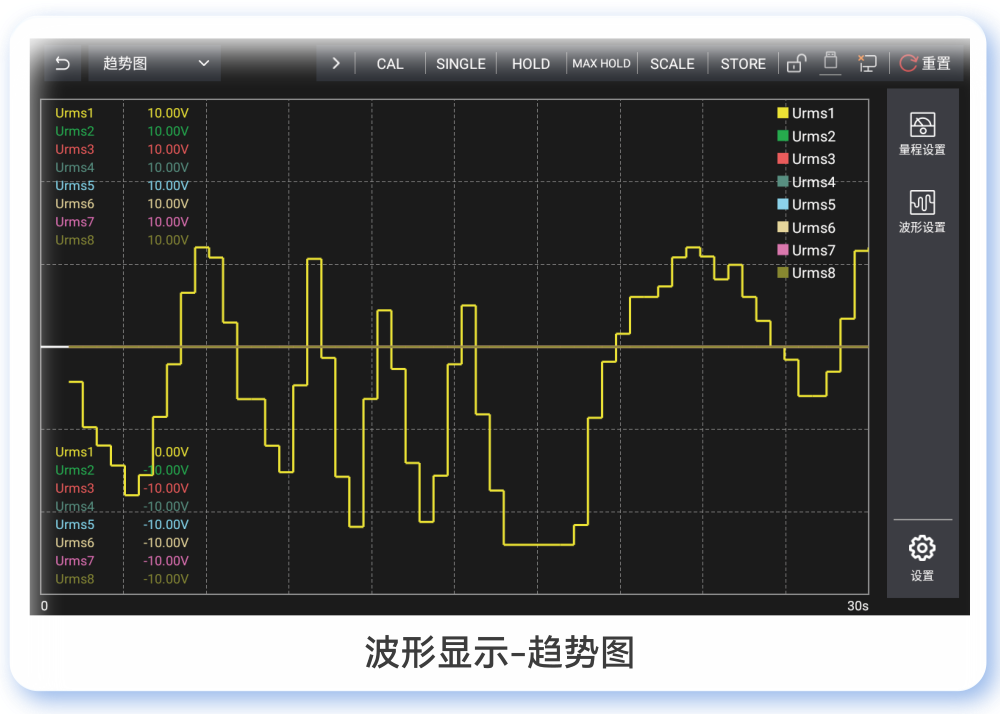Enable MAX HOLD in the toolbar
This screenshot has width=1000, height=714.
coord(601,63)
